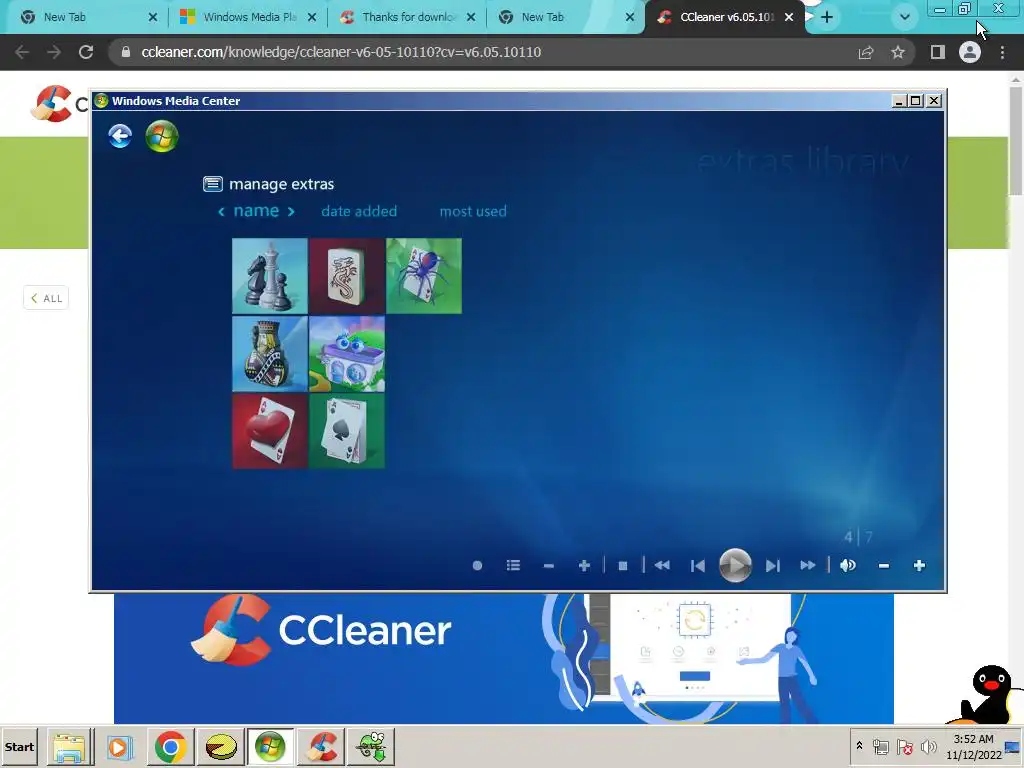Sort extras by name
This screenshot has height=768, width=1024.
click(x=256, y=211)
